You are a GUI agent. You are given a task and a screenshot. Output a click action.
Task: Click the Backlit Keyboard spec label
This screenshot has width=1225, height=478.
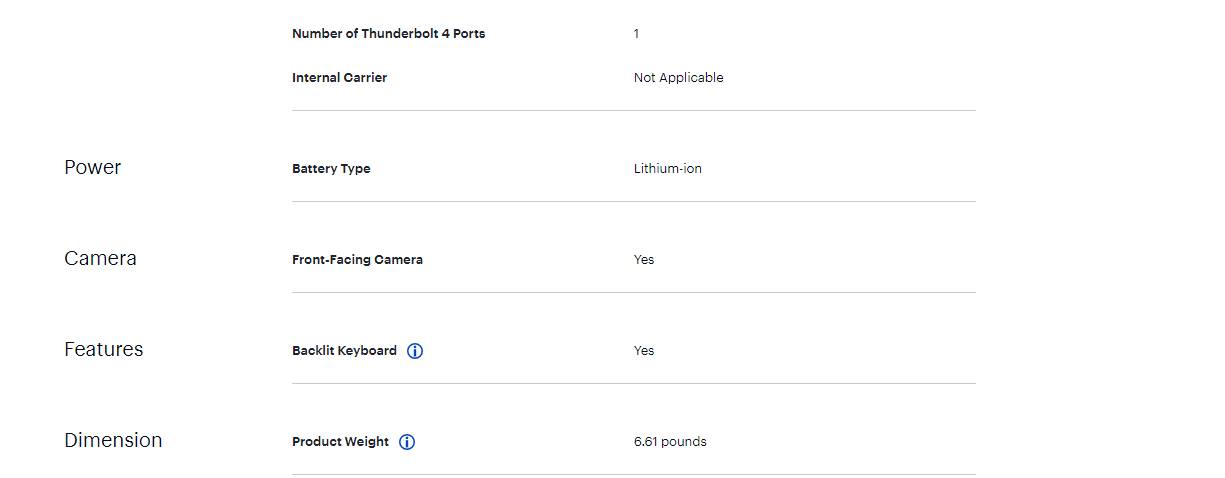pos(344,351)
